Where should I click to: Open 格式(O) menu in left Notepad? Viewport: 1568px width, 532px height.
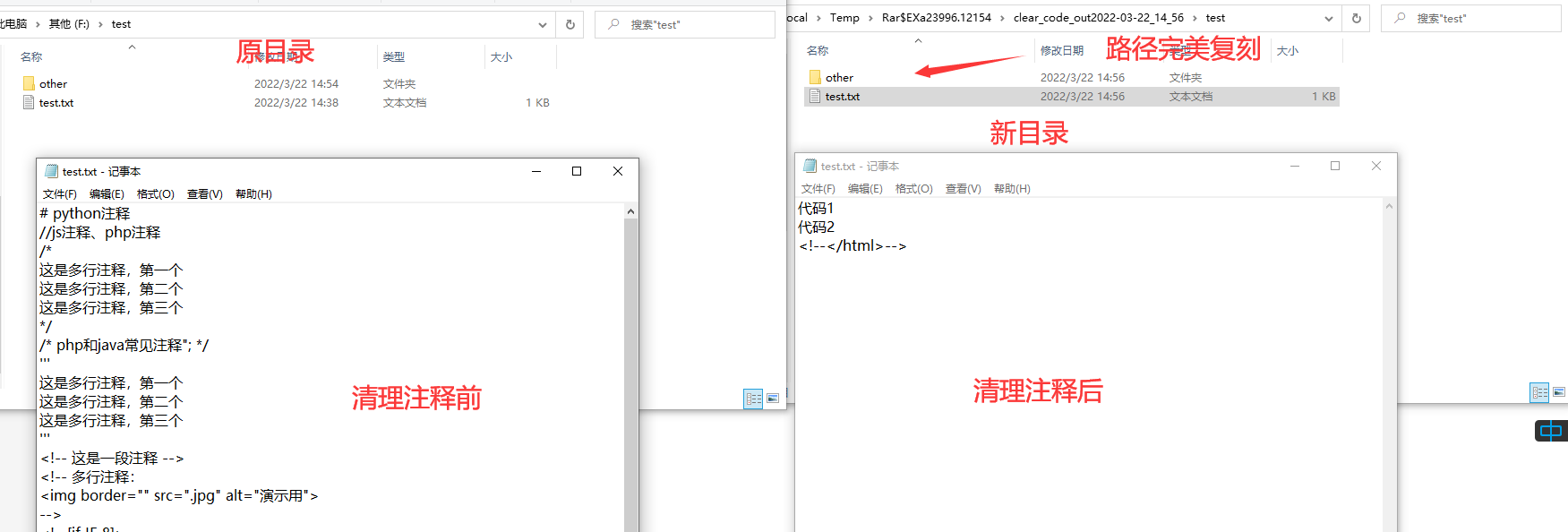pyautogui.click(x=156, y=194)
